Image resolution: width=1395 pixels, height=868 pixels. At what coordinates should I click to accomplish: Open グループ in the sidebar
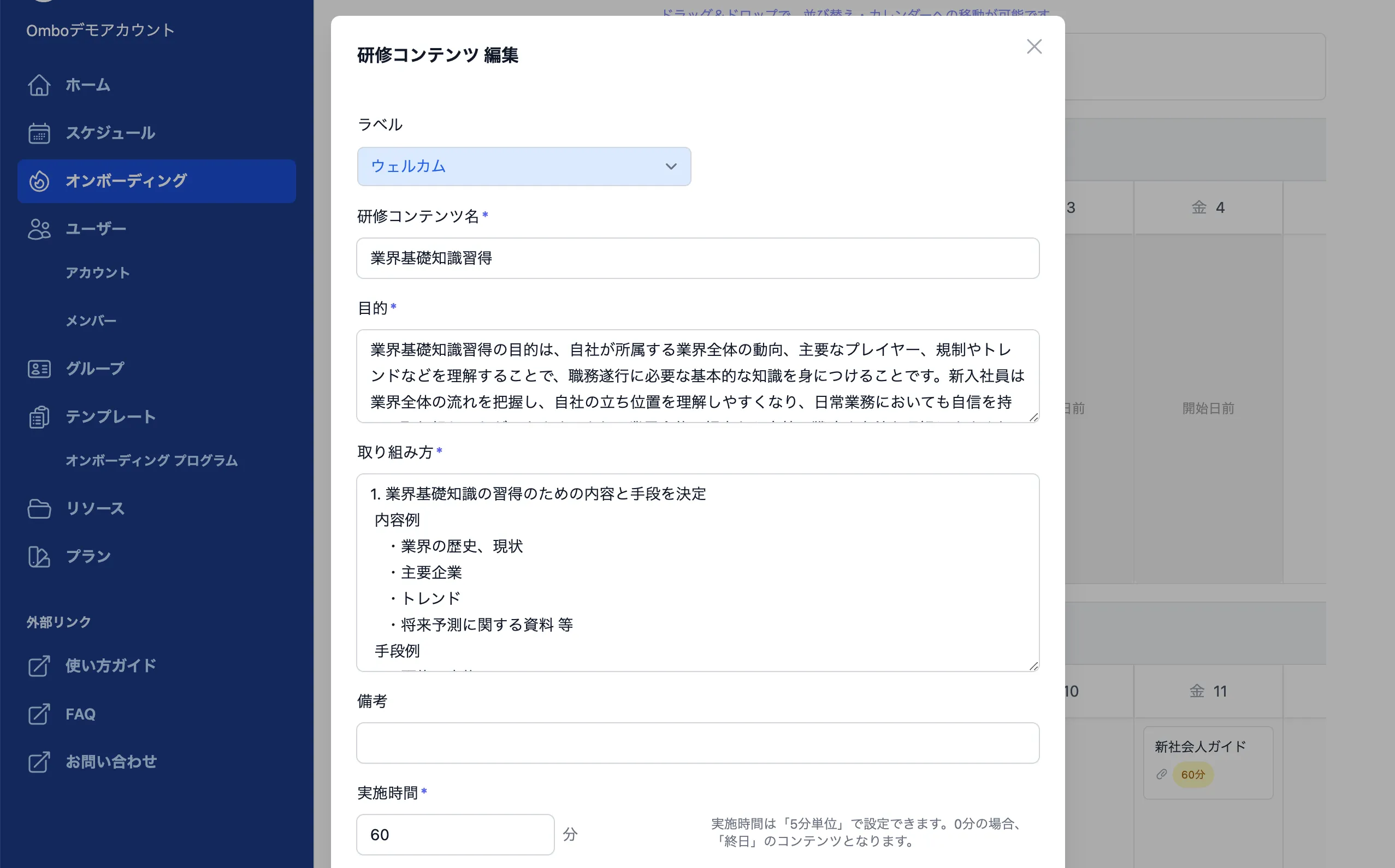click(x=156, y=368)
